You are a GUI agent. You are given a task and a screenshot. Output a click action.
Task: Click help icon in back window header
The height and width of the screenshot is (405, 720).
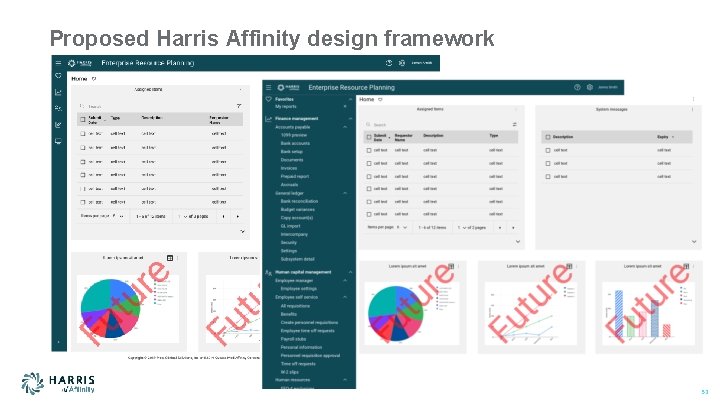[x=389, y=63]
